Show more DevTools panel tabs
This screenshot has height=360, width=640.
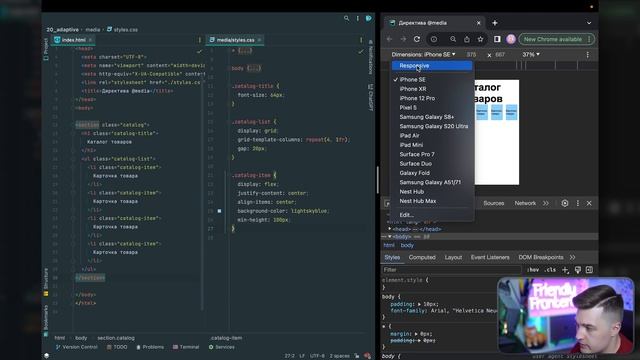[x=546, y=203]
